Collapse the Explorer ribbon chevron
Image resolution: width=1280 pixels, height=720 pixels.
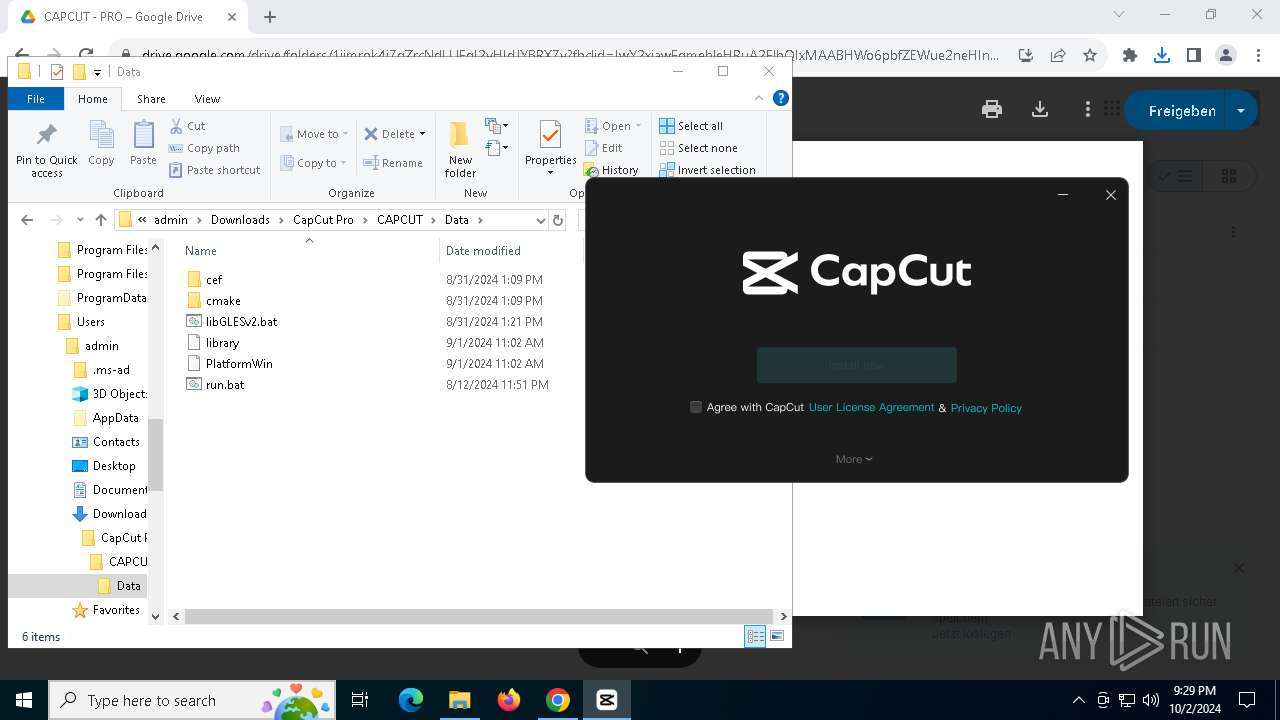tap(759, 98)
